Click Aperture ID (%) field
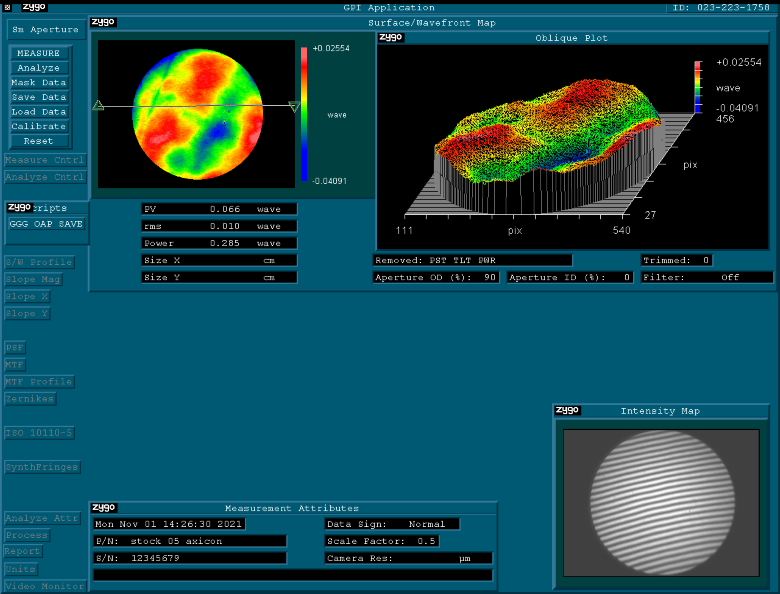Screen dimensions: 780x594 click(x=570, y=277)
